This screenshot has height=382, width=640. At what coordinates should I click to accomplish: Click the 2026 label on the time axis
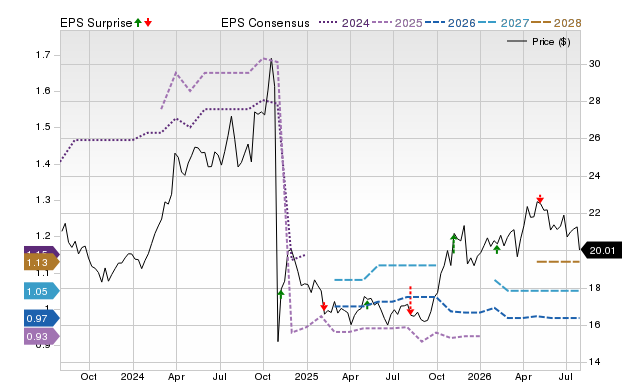pos(479,376)
